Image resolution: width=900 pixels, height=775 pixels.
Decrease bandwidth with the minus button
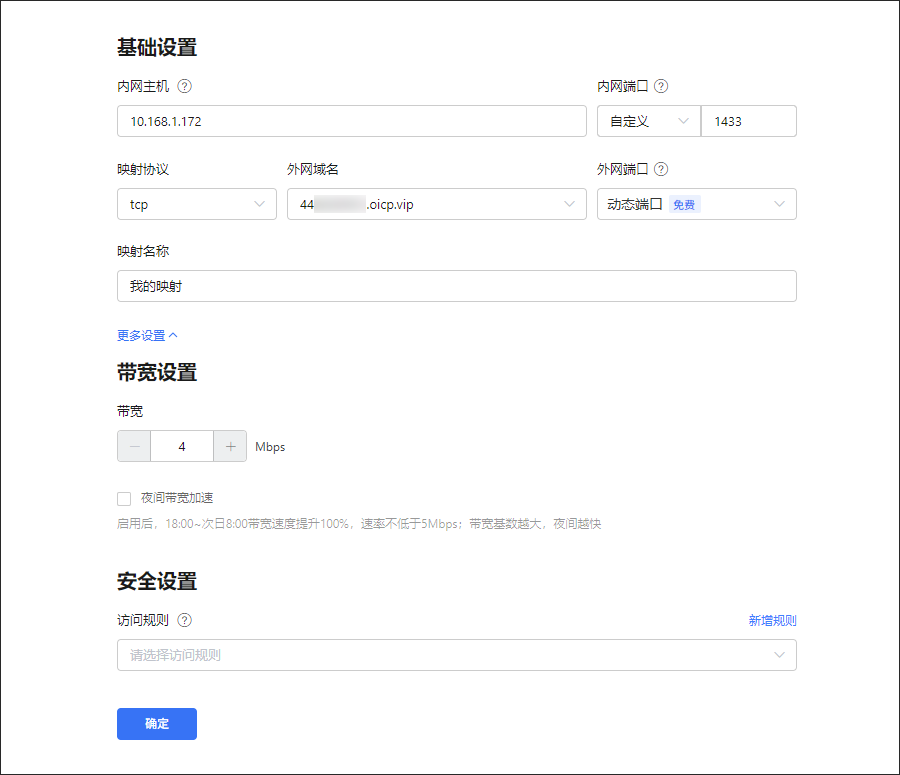[x=134, y=447]
